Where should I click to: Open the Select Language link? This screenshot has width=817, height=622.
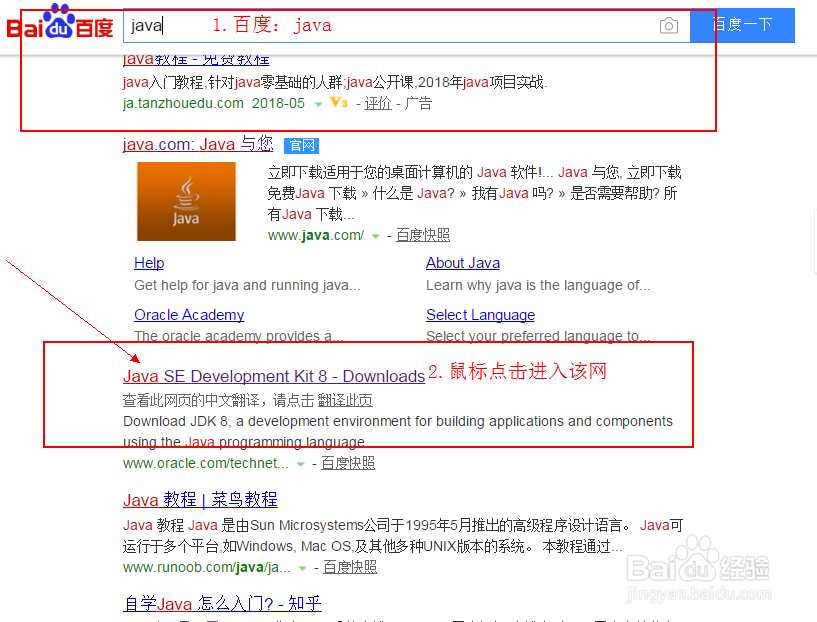tap(480, 314)
